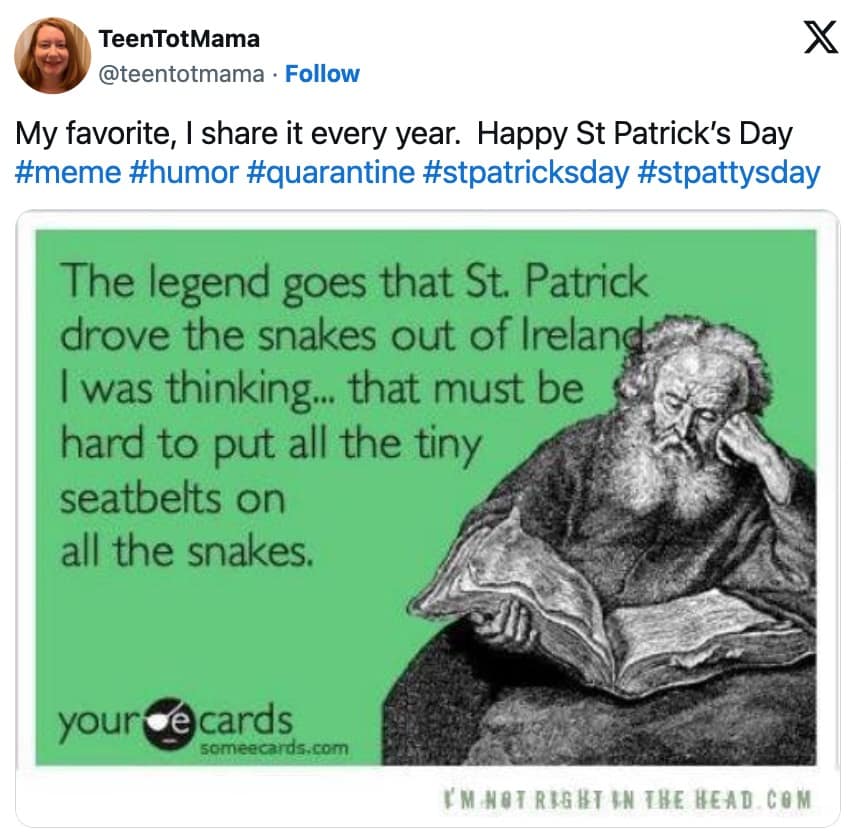Open TeenTotMama's profile avatar photo
Viewport: 854px width, 832px height.
53,56
